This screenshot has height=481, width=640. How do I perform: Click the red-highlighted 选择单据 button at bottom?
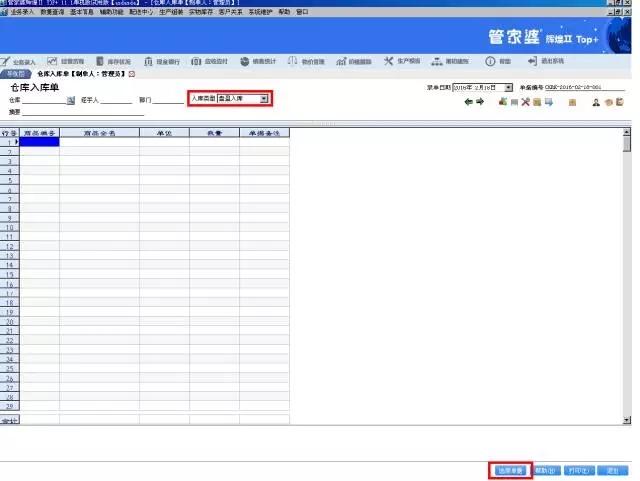pyautogui.click(x=510, y=471)
